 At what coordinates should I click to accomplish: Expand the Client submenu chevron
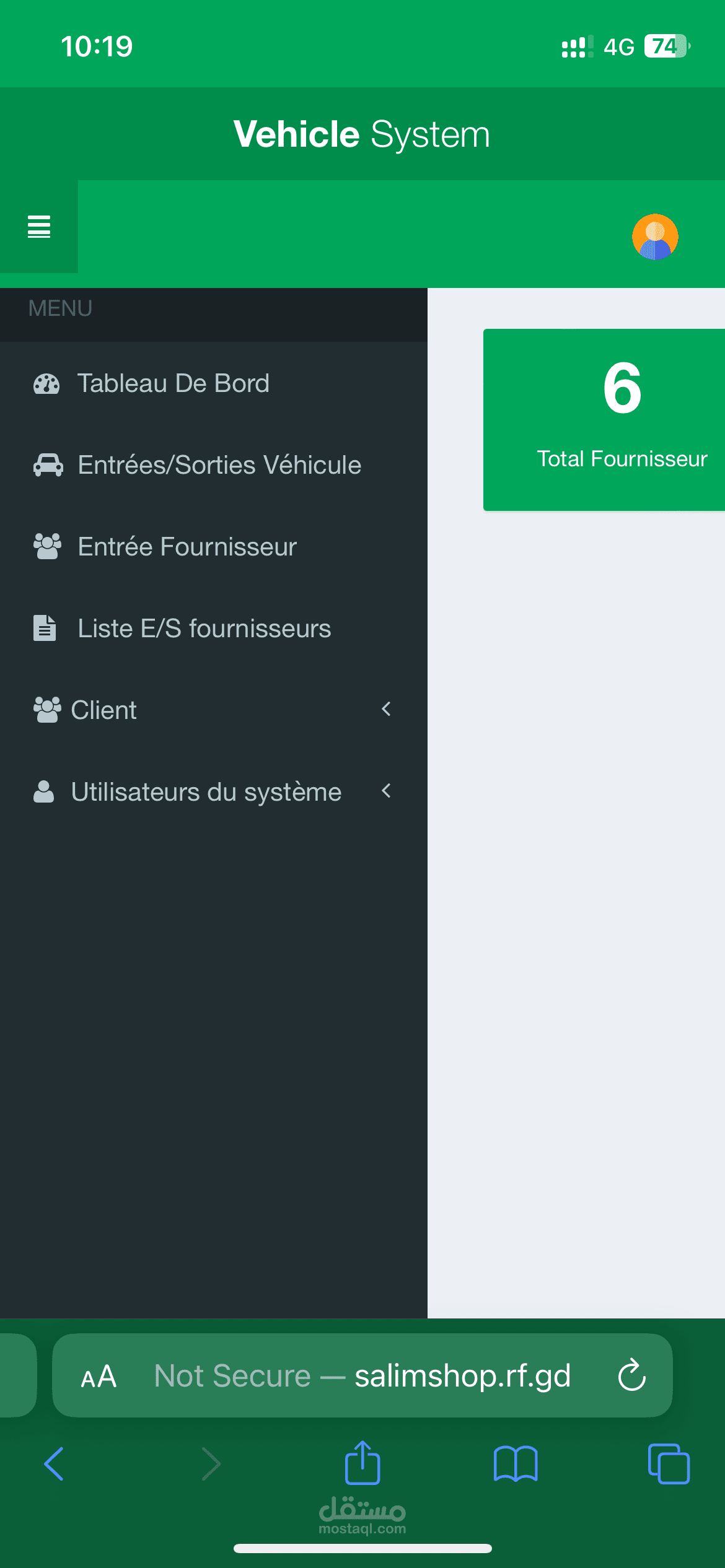click(386, 709)
